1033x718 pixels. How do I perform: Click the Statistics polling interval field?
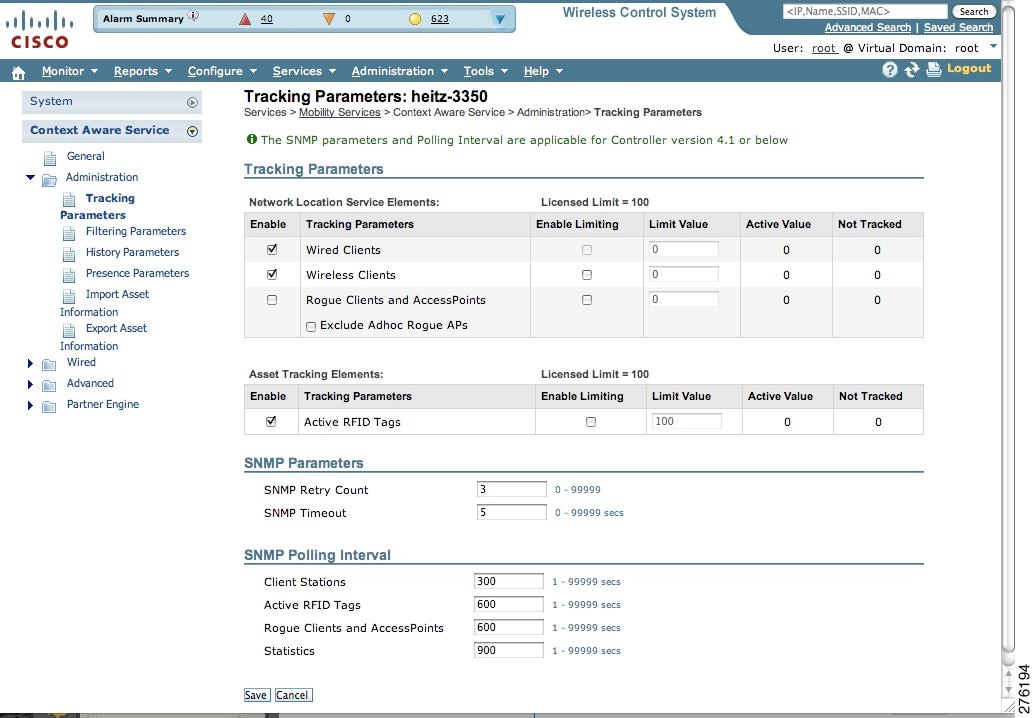(x=509, y=650)
